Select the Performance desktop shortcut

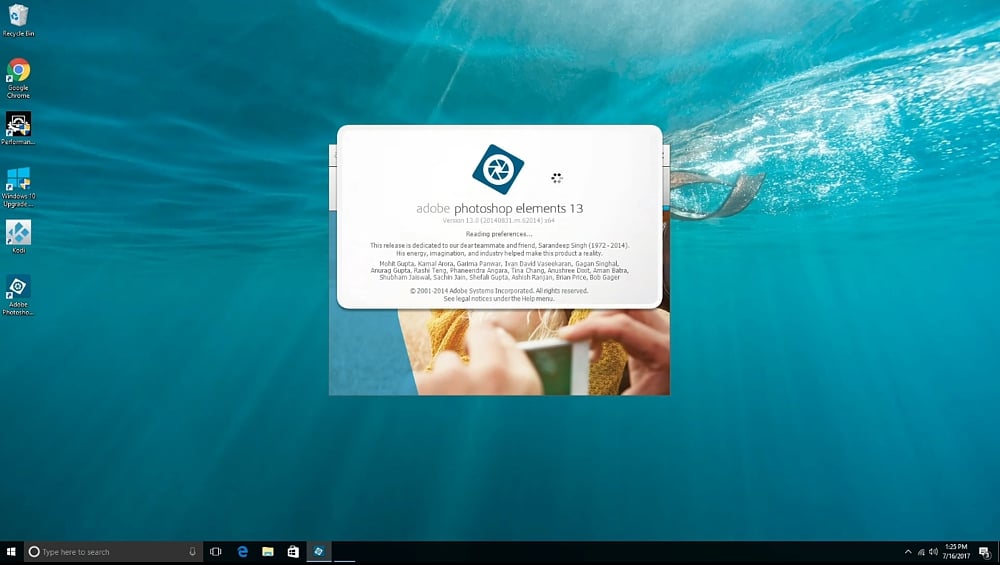[18, 129]
